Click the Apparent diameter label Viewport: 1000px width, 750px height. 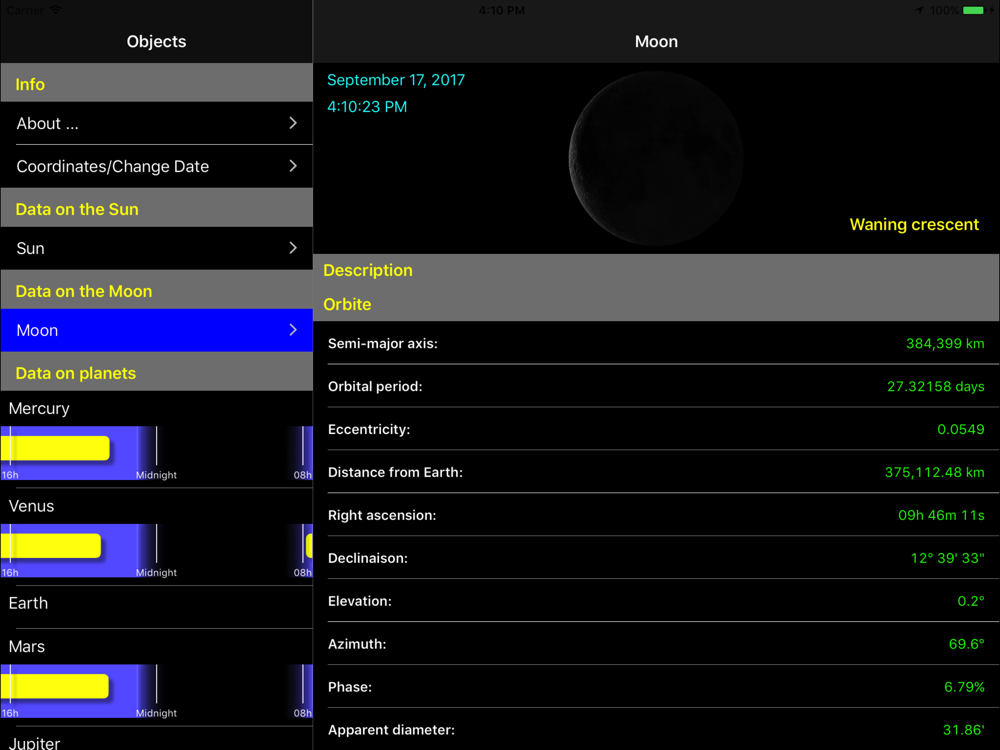[x=391, y=730]
